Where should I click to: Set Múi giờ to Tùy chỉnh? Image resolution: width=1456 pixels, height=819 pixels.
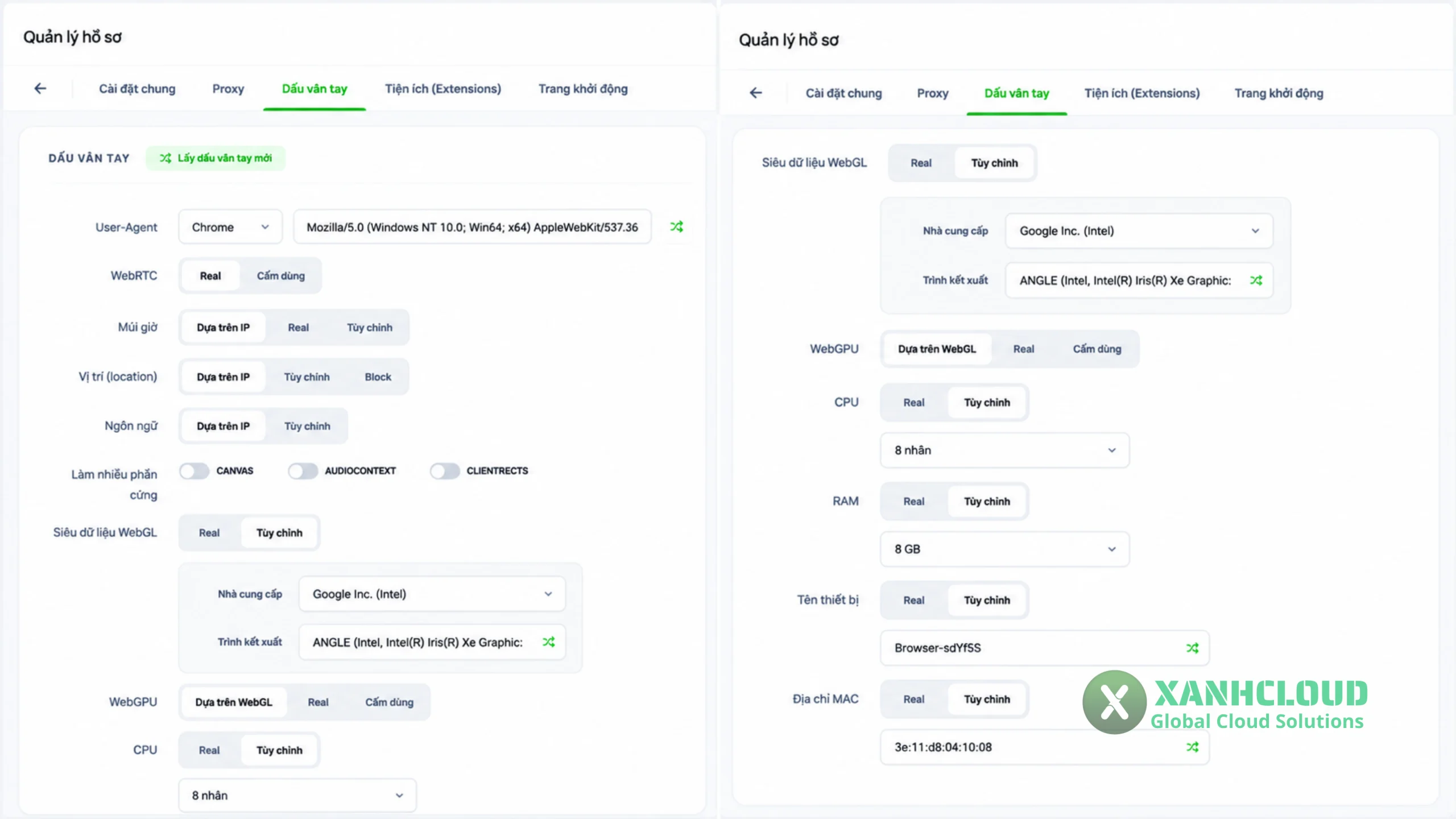click(370, 328)
